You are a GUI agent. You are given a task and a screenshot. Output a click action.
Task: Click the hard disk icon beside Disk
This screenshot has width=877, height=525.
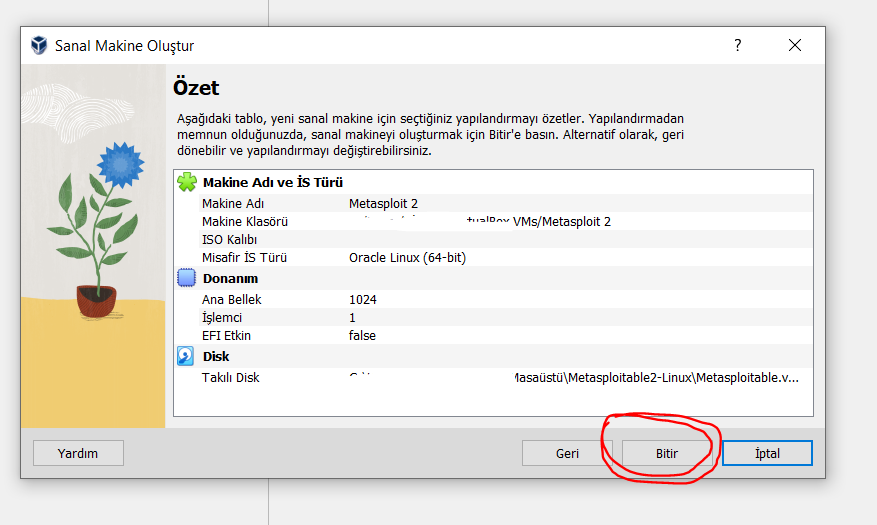[186, 356]
